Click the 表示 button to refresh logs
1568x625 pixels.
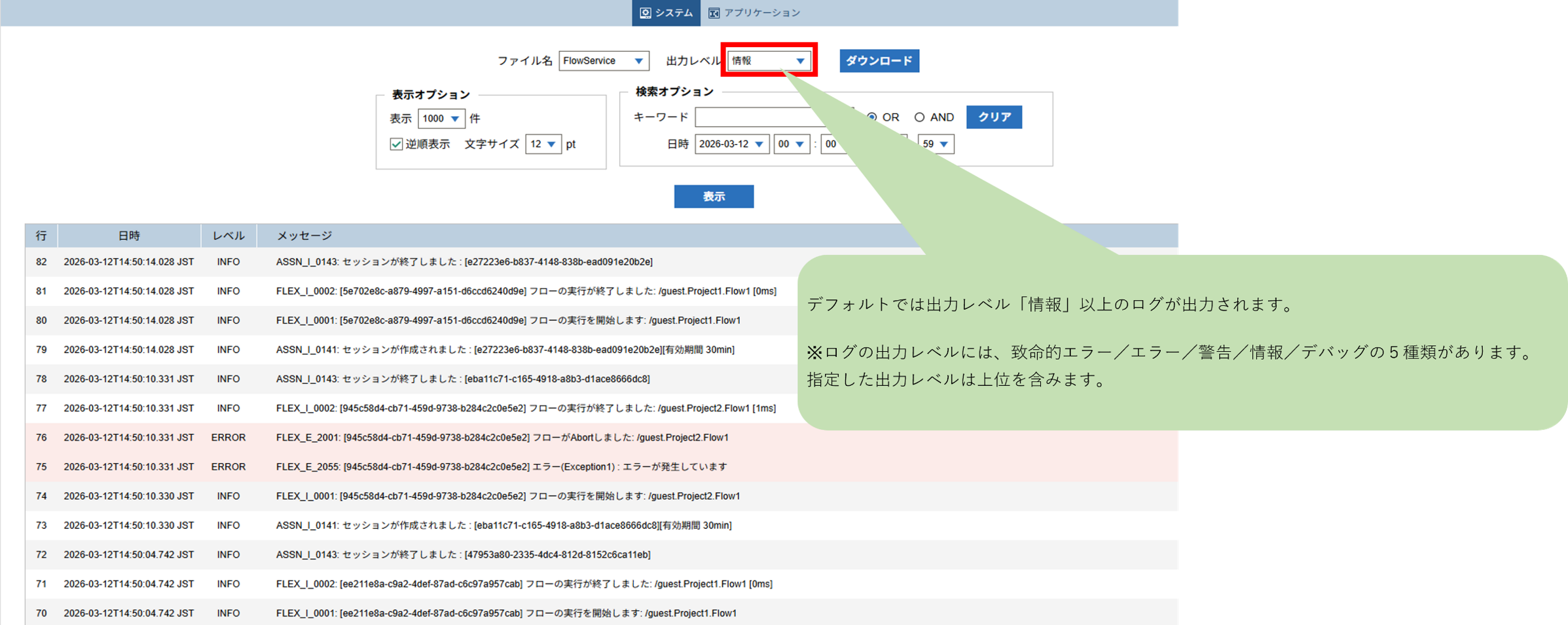tap(714, 196)
